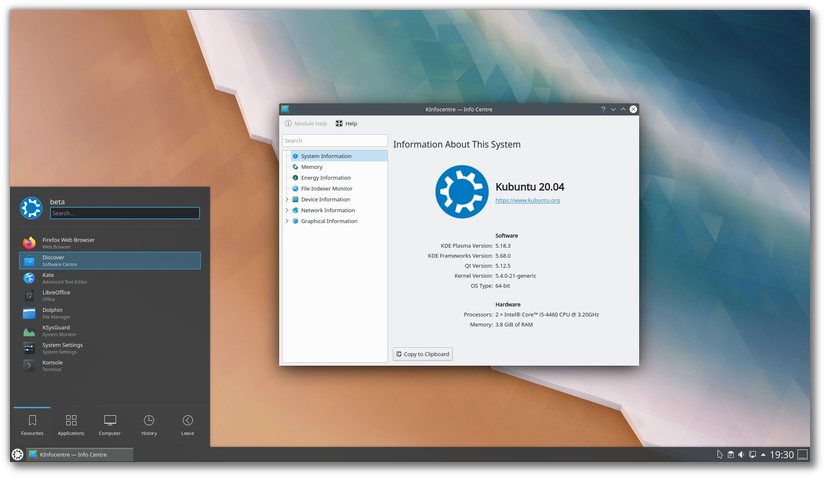Open LibreOffice from favourites list
The height and width of the screenshot is (478, 826).
pyautogui.click(x=56, y=295)
